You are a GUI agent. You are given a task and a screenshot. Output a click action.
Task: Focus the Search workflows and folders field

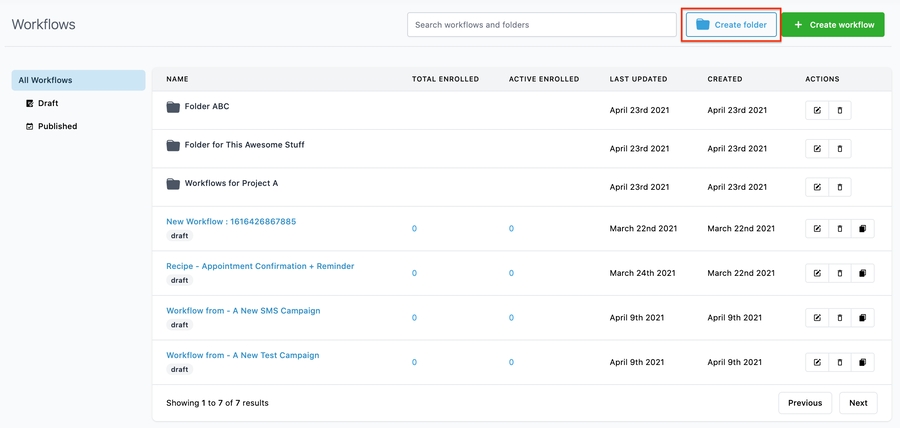click(x=541, y=24)
